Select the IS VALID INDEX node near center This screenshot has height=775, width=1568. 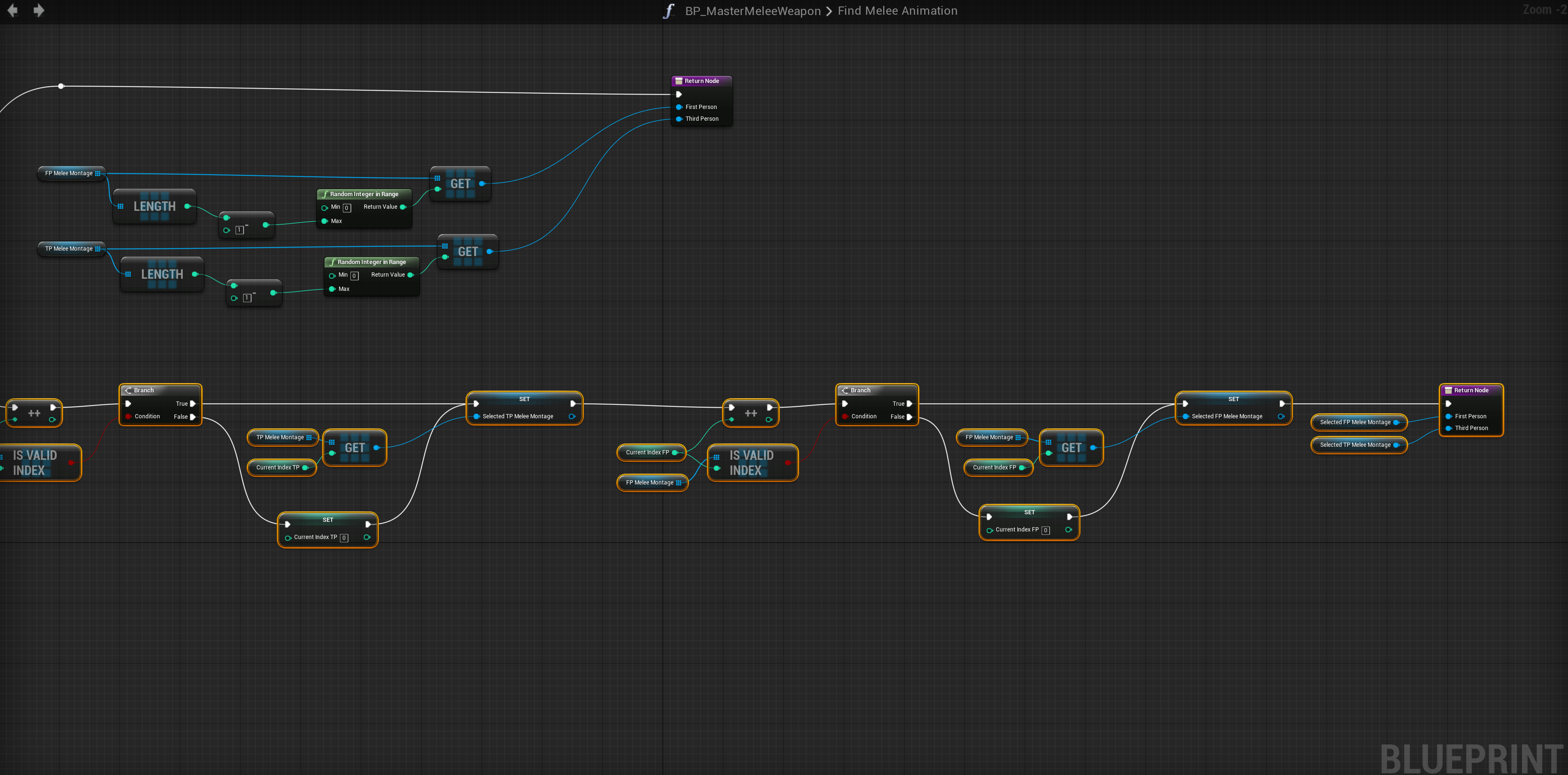click(752, 463)
